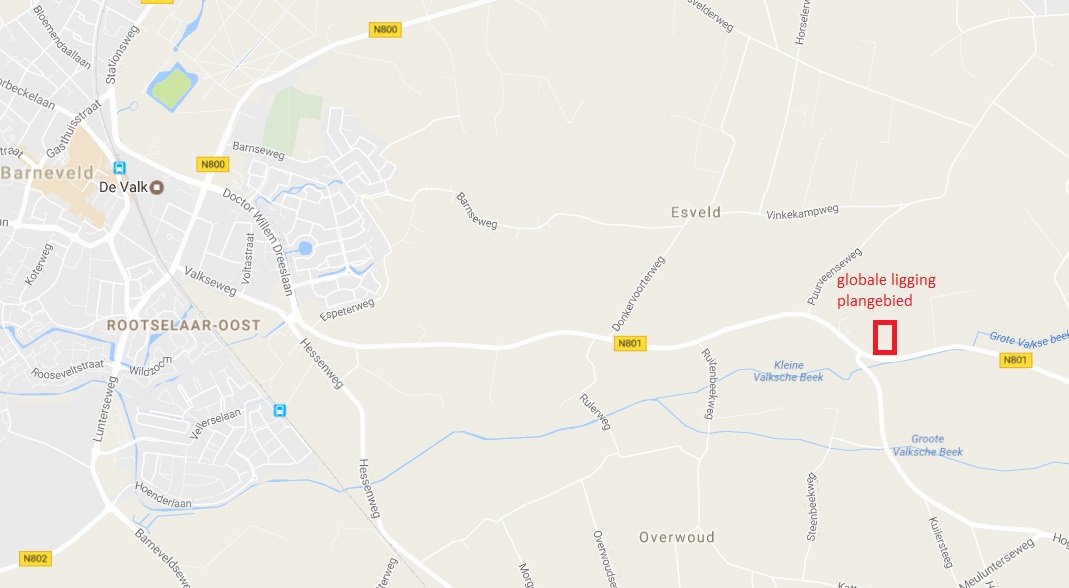
Task: Click the N800 shield near Barnseweg
Action: [x=213, y=164]
